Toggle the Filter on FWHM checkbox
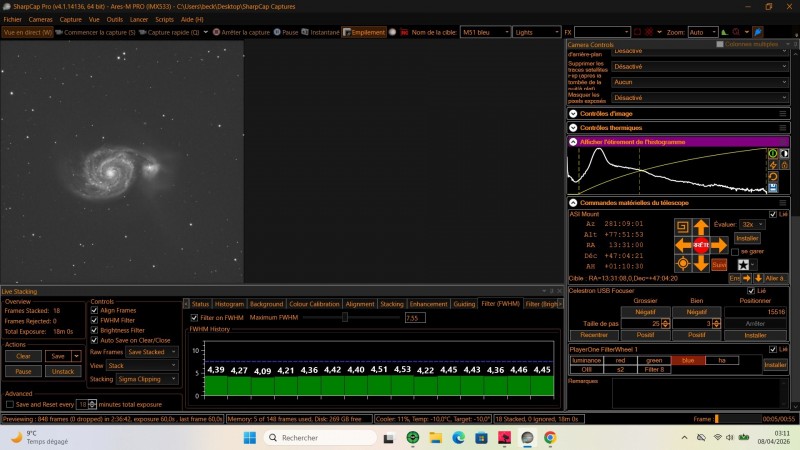The image size is (800, 450). pos(194,317)
